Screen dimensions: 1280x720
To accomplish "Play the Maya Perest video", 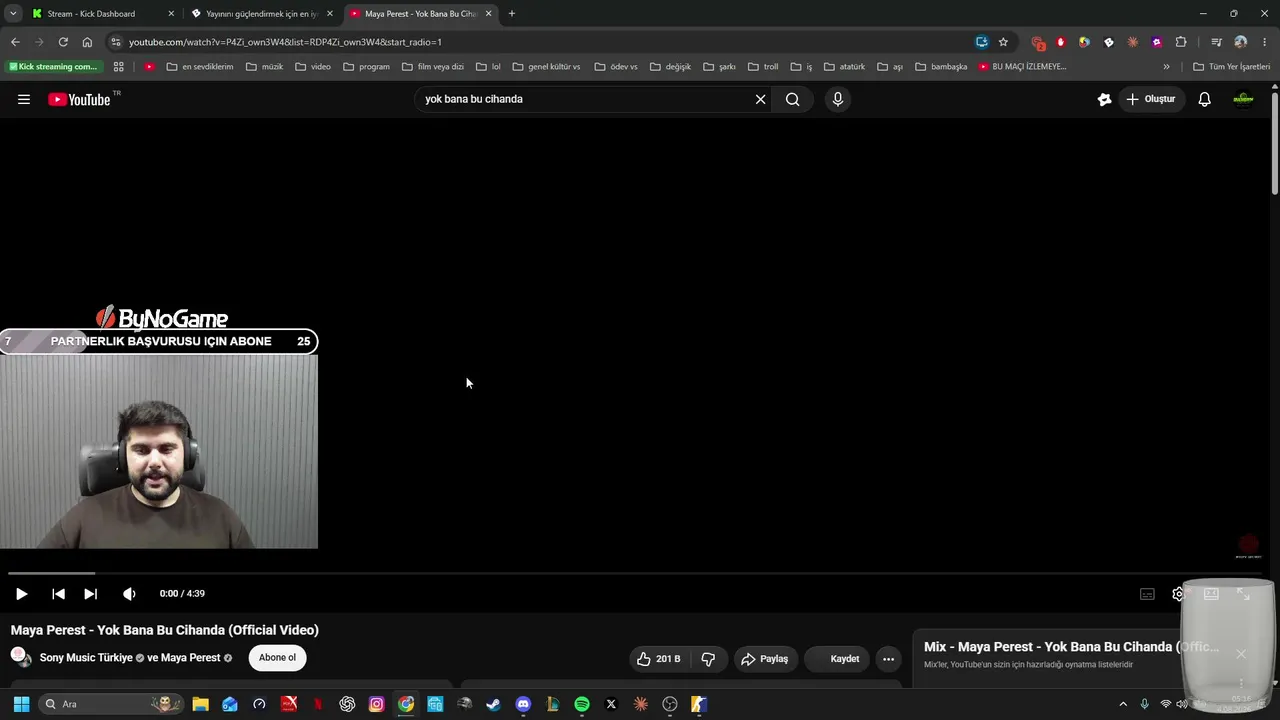I will click(x=21, y=594).
